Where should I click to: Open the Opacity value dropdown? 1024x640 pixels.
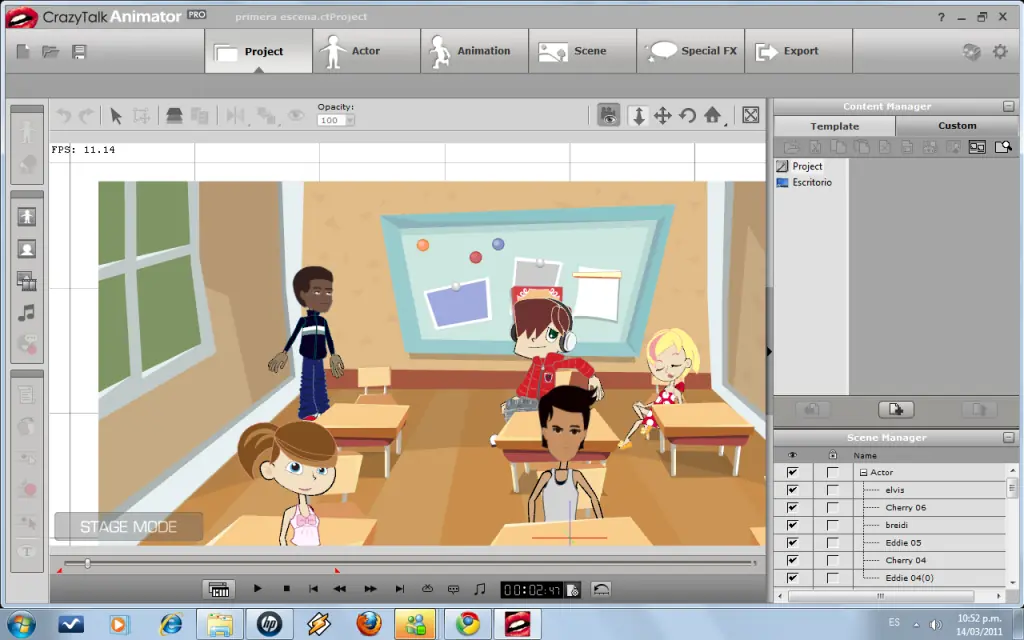[x=350, y=120]
